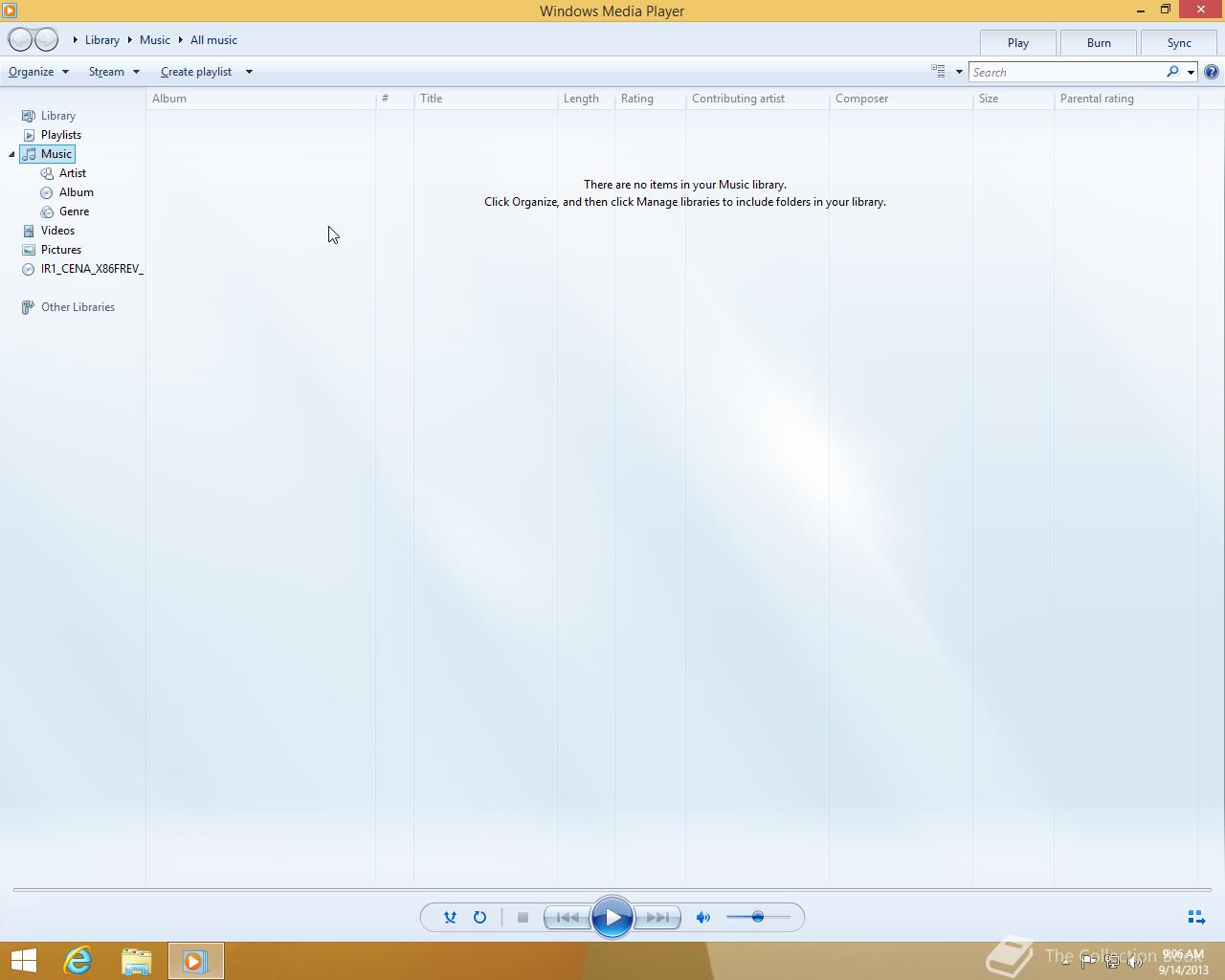The height and width of the screenshot is (980, 1225).
Task: Click the Playlists icon in navigation pane
Action: point(29,135)
